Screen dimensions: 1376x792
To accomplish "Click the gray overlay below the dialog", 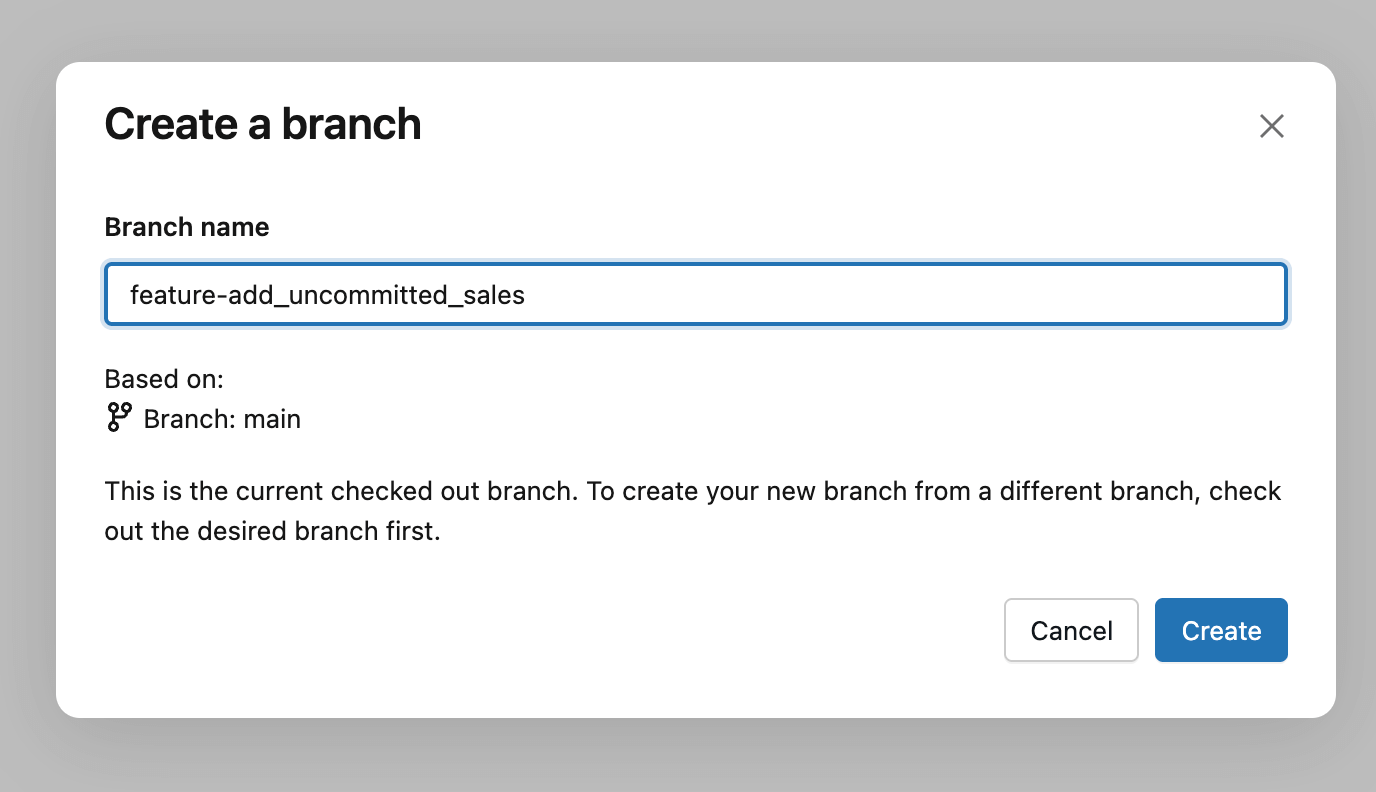I will (688, 757).
